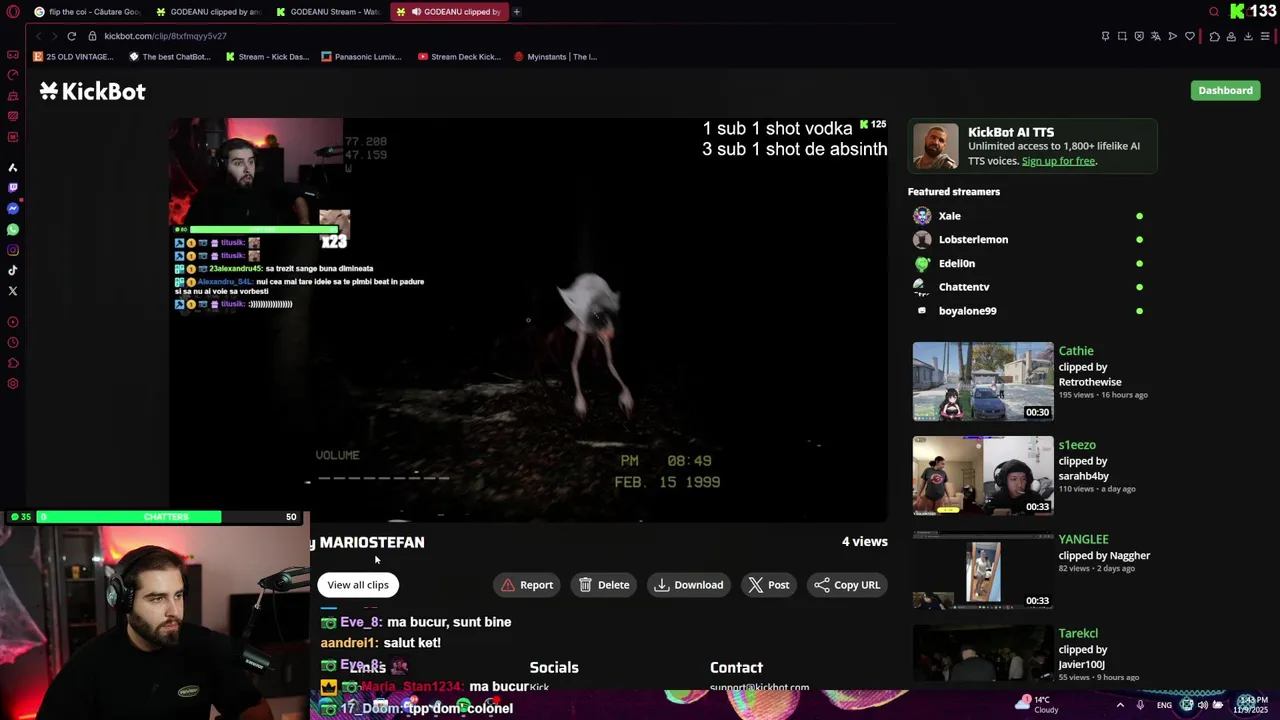The image size is (1280, 720).
Task: Open the sidebar settings gear icon
Action: 13,384
